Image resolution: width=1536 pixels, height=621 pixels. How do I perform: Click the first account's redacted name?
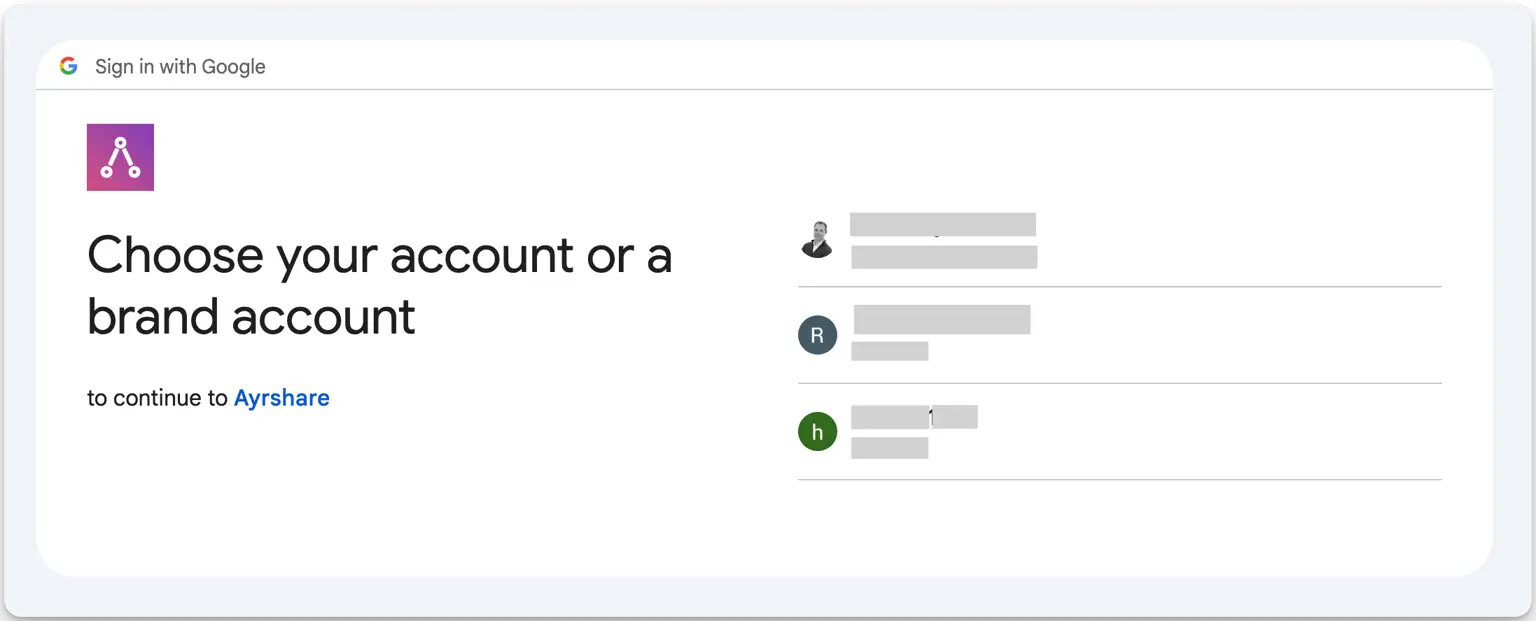(942, 225)
